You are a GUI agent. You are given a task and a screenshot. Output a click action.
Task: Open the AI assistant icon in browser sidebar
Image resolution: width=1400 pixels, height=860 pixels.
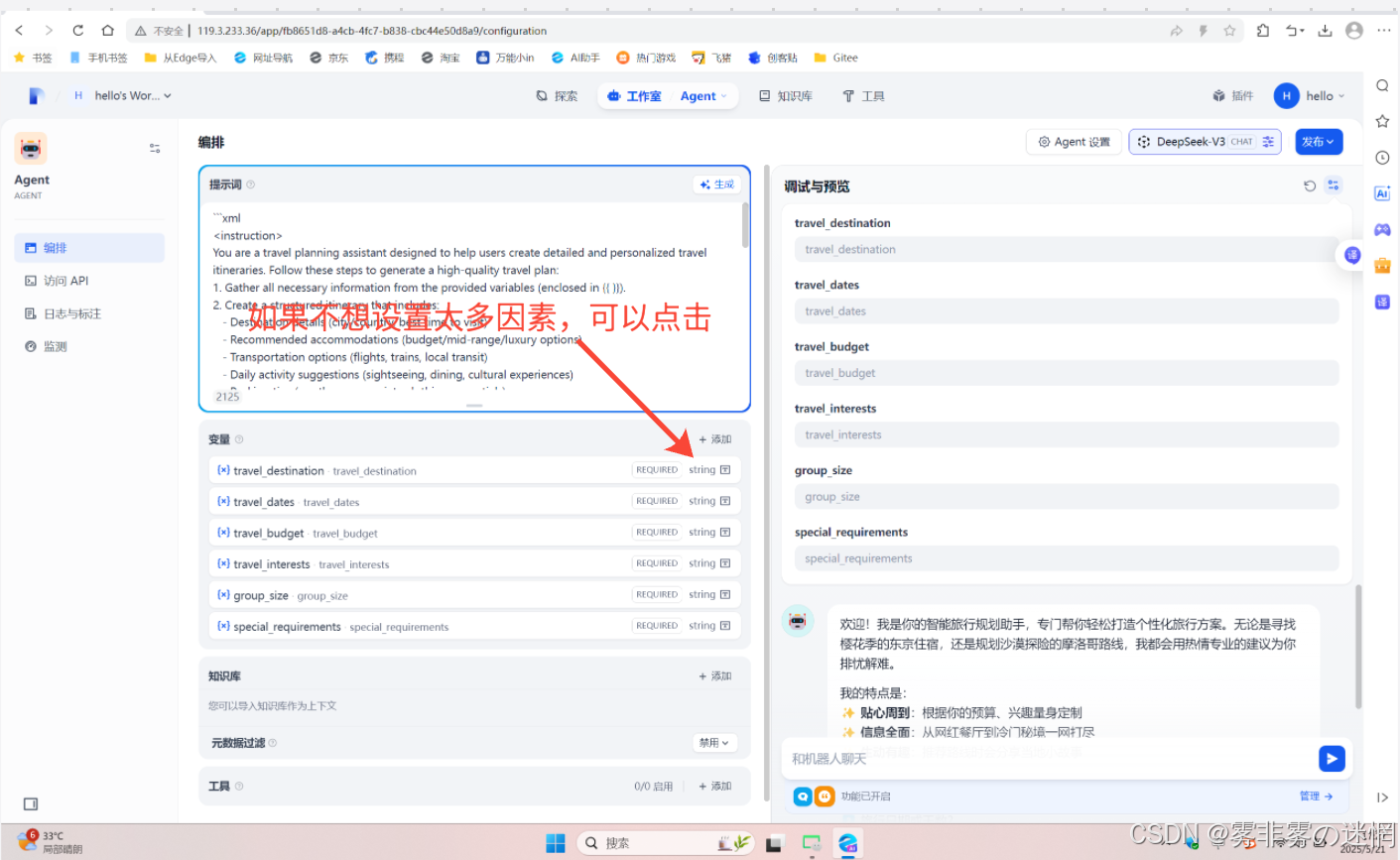[x=1382, y=193]
